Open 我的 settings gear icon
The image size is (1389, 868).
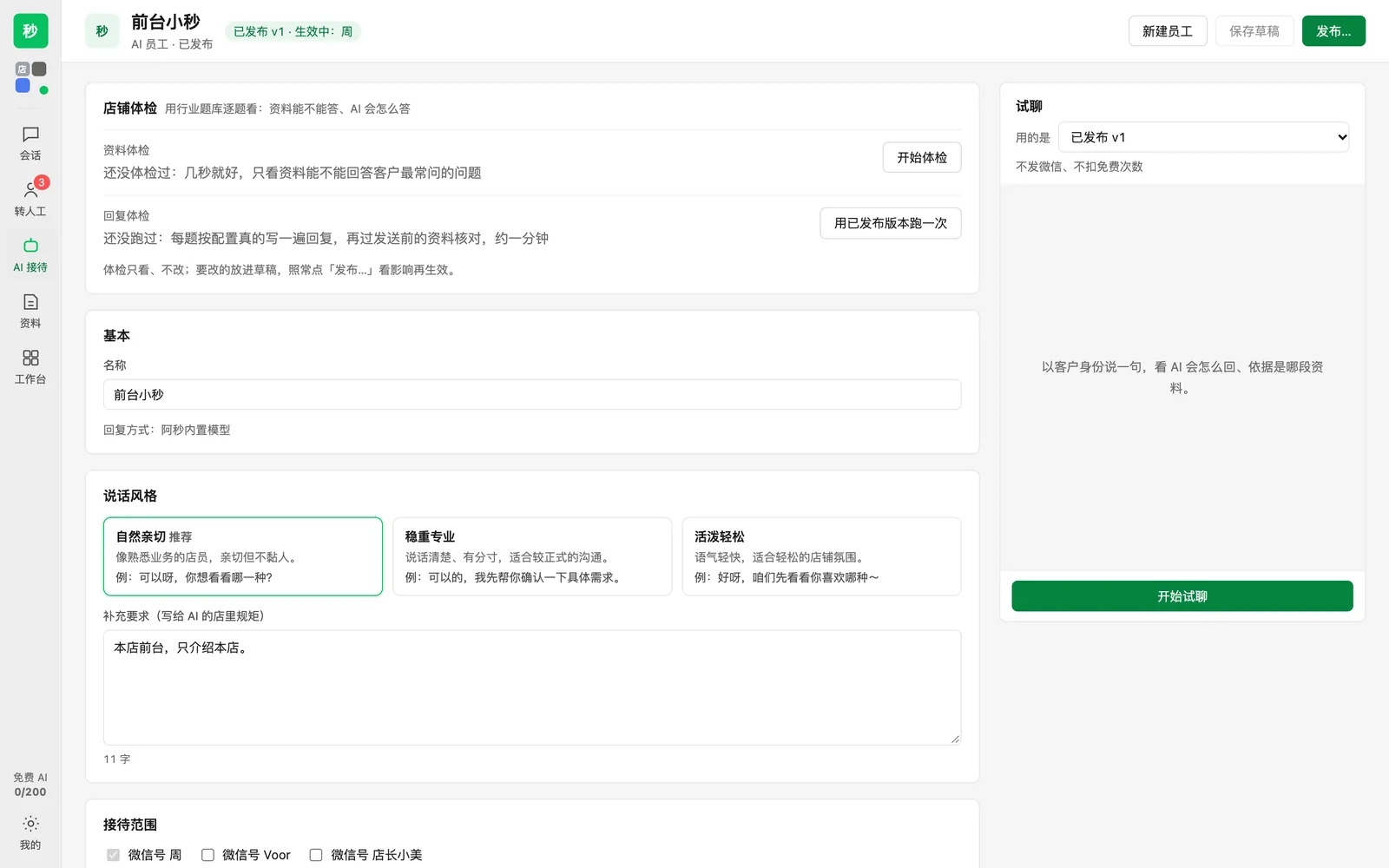[30, 832]
